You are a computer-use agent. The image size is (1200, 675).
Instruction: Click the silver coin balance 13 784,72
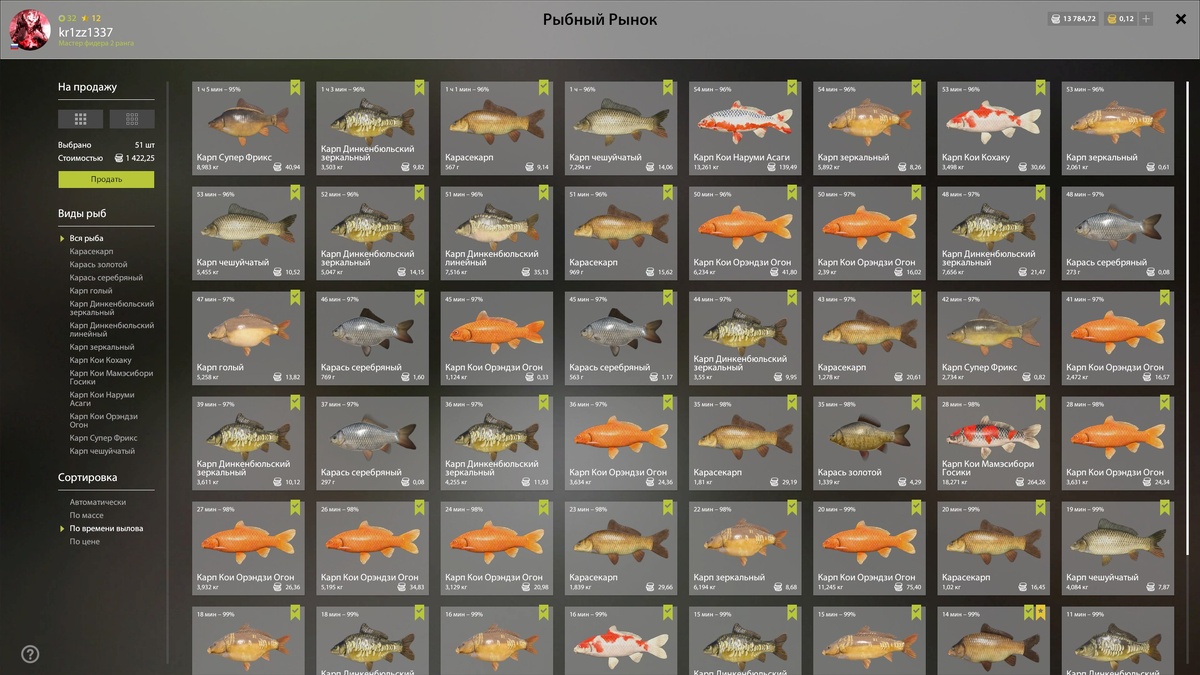[x=1073, y=19]
